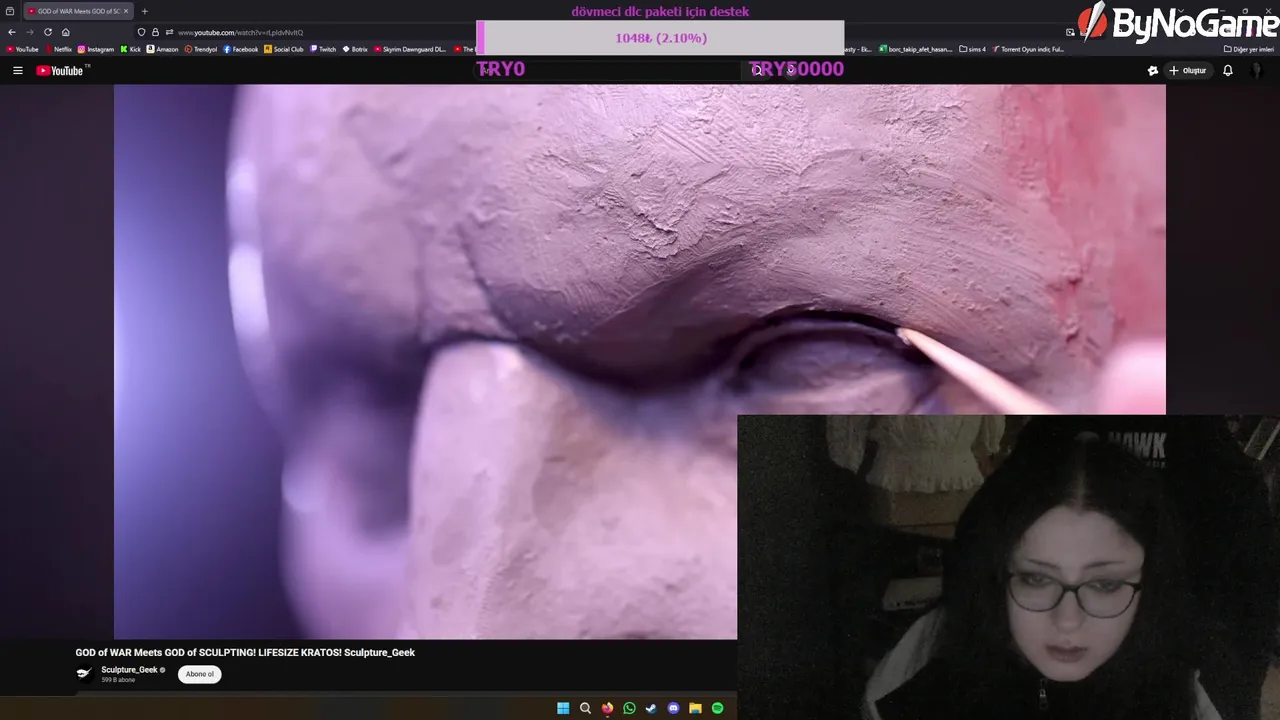The height and width of the screenshot is (720, 1280).
Task: Click the browser home icon
Action: 66,32
